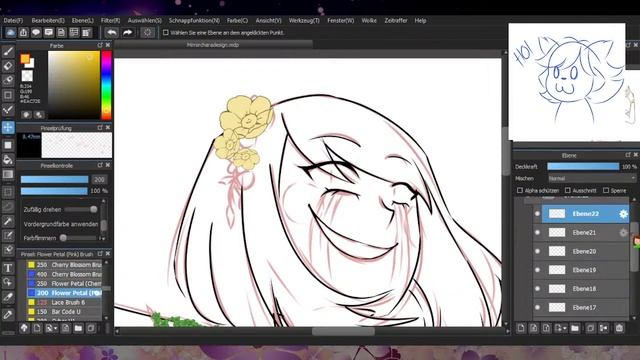Open add-brush dropdown arrow in brush panel

56,328
